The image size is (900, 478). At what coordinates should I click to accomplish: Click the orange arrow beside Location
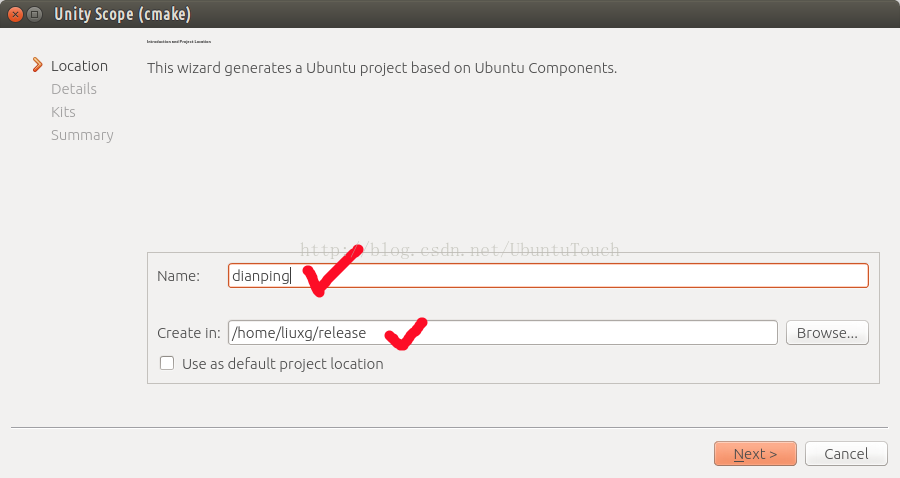point(37,65)
